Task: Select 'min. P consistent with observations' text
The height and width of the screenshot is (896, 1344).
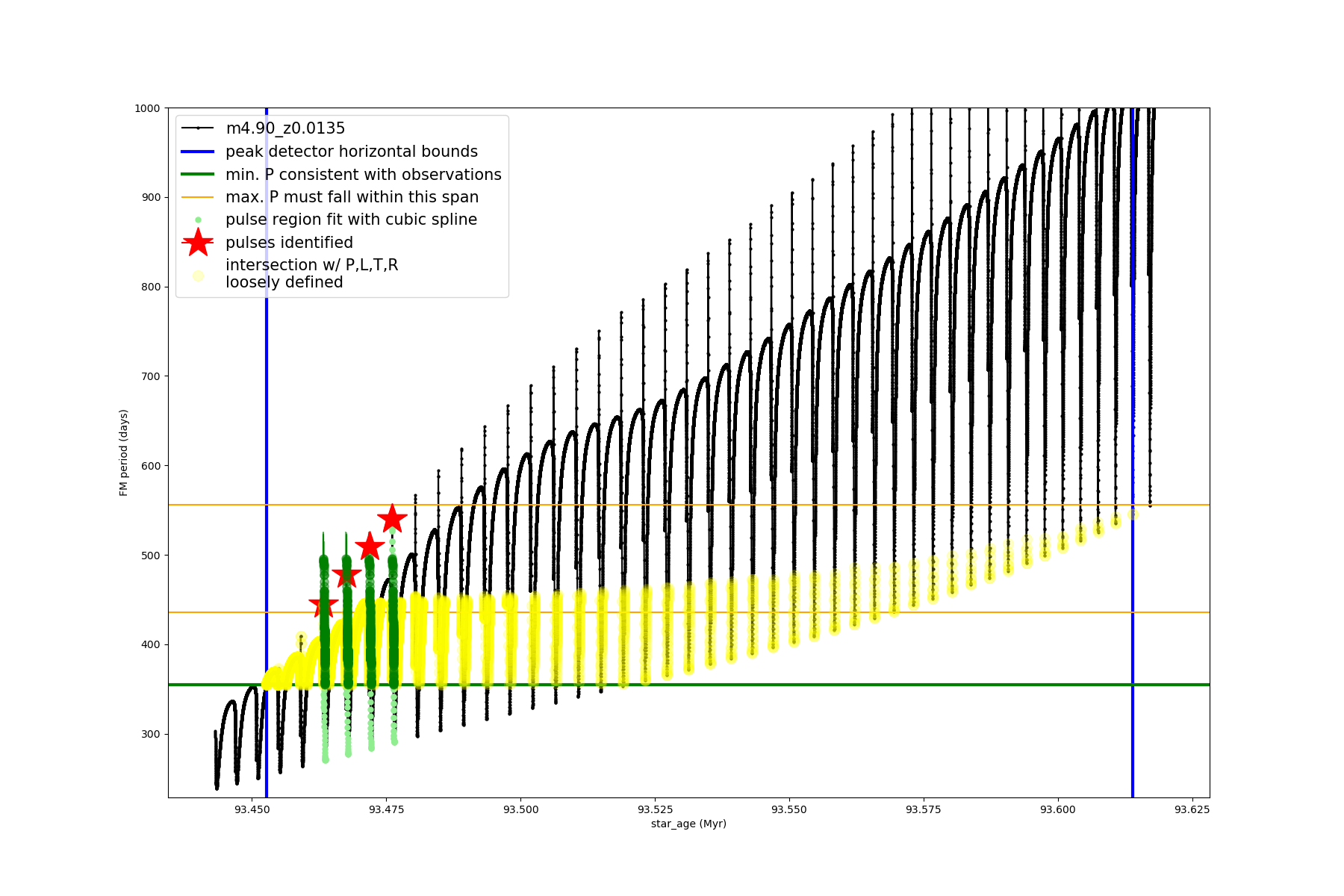Action: pyautogui.click(x=364, y=175)
